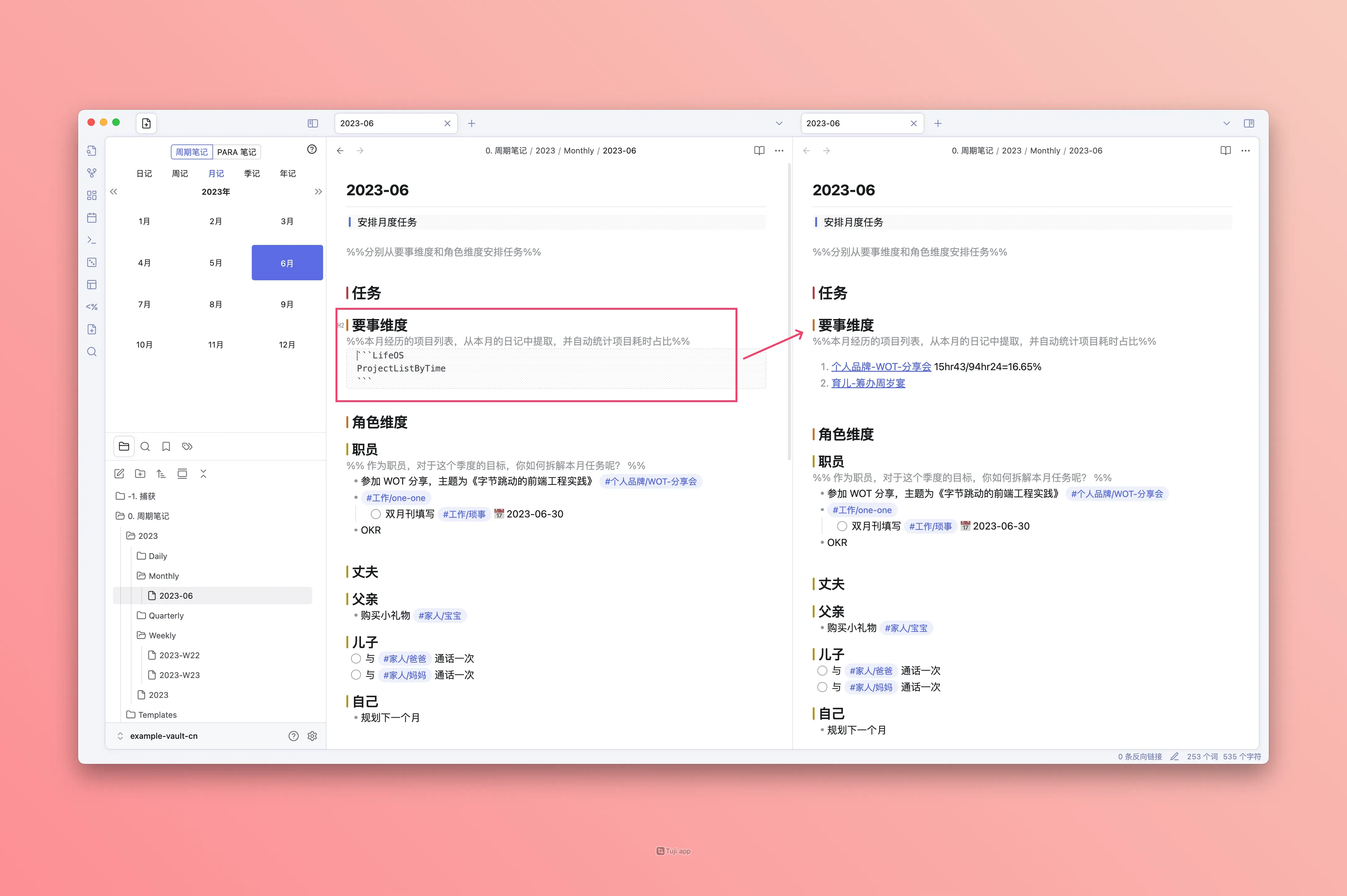Open the graph view ribbon icon
Screen dimensions: 1347x896
tap(91, 173)
